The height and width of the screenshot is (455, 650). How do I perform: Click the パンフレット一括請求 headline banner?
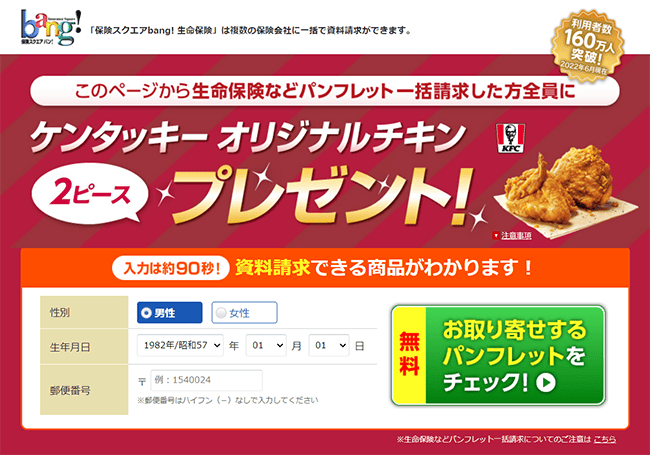tap(325, 91)
